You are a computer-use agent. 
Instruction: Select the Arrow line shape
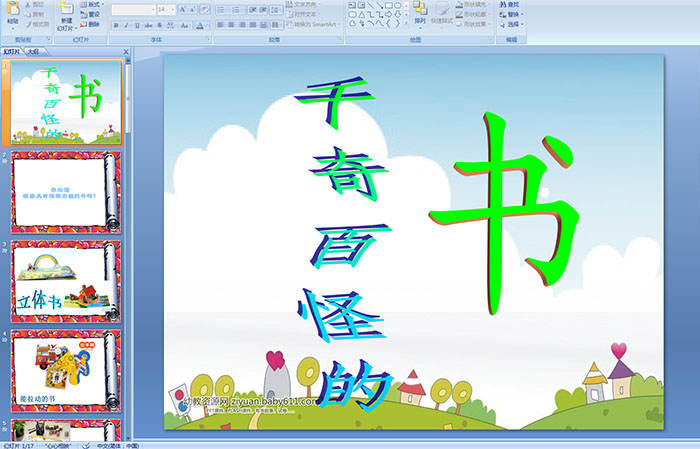(x=379, y=5)
